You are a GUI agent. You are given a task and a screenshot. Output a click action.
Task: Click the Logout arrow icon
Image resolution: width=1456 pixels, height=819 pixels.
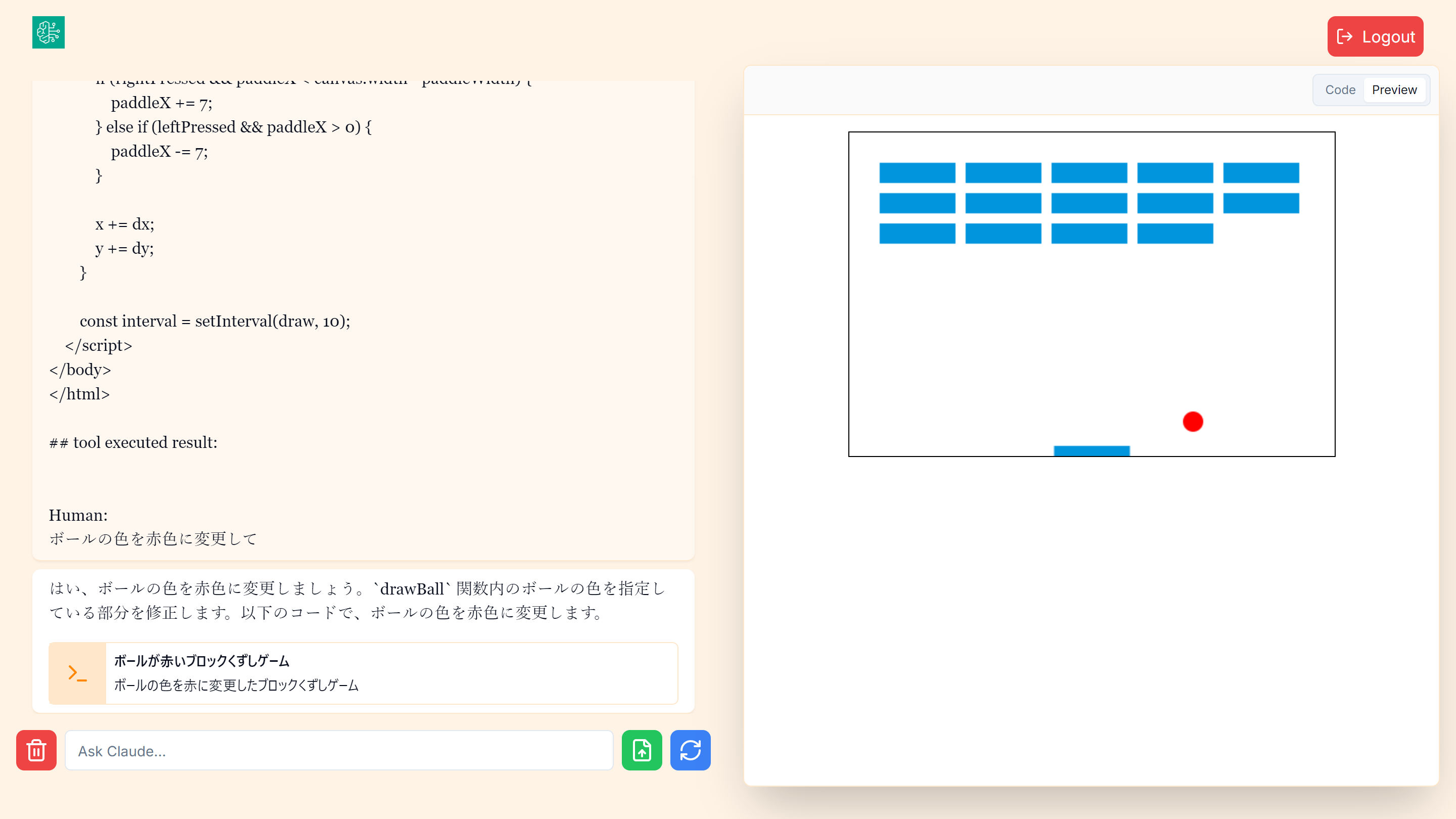[x=1345, y=37]
